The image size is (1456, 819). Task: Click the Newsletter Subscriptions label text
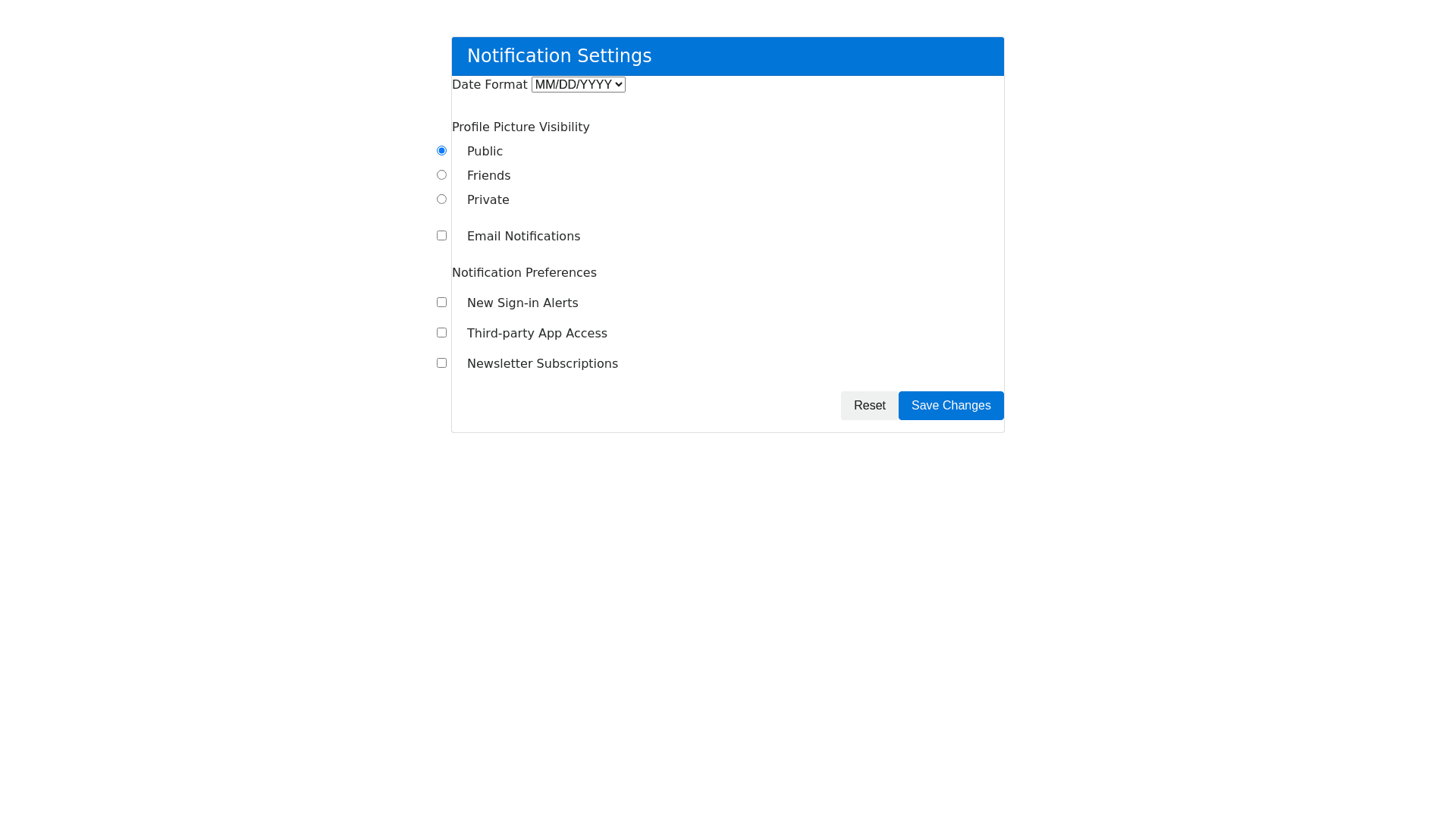tap(542, 364)
